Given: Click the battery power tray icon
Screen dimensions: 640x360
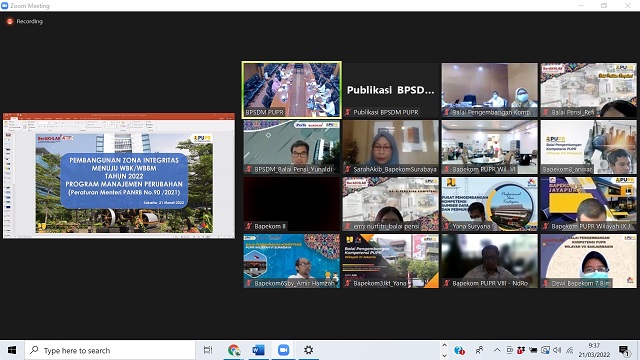Looking at the screenshot, I should click(x=533, y=350).
